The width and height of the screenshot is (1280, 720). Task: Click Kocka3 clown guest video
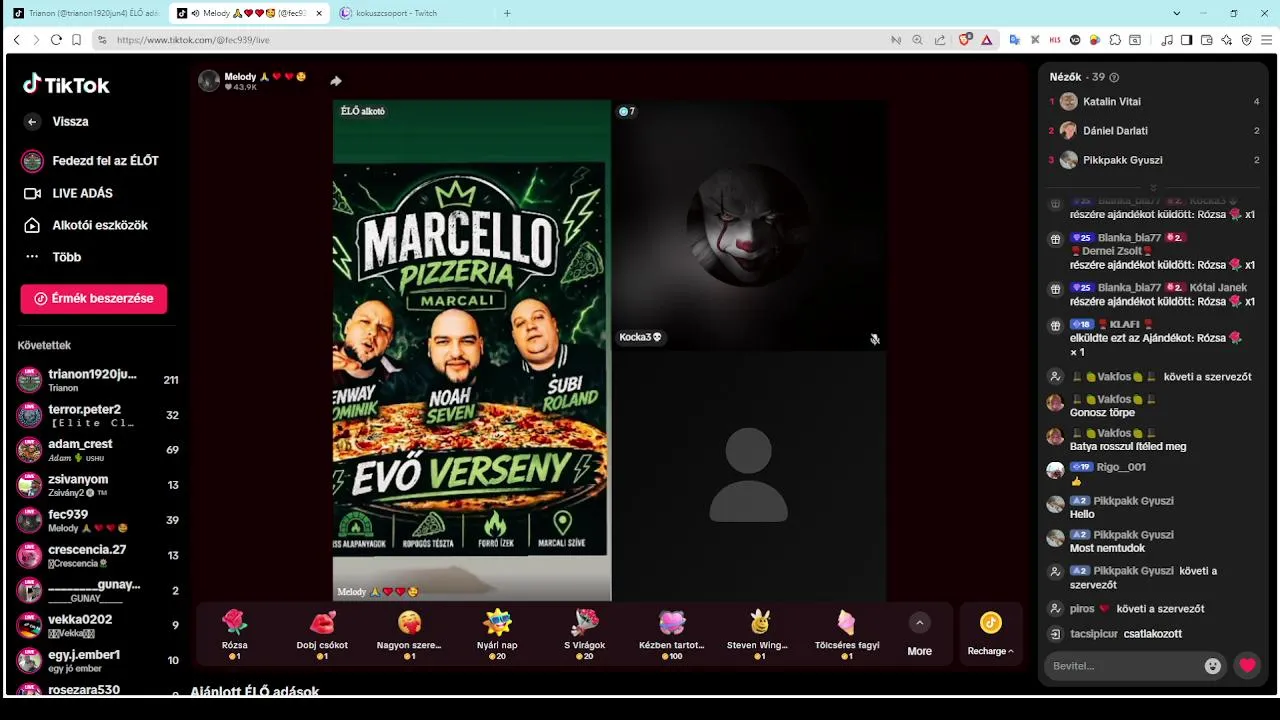point(749,225)
